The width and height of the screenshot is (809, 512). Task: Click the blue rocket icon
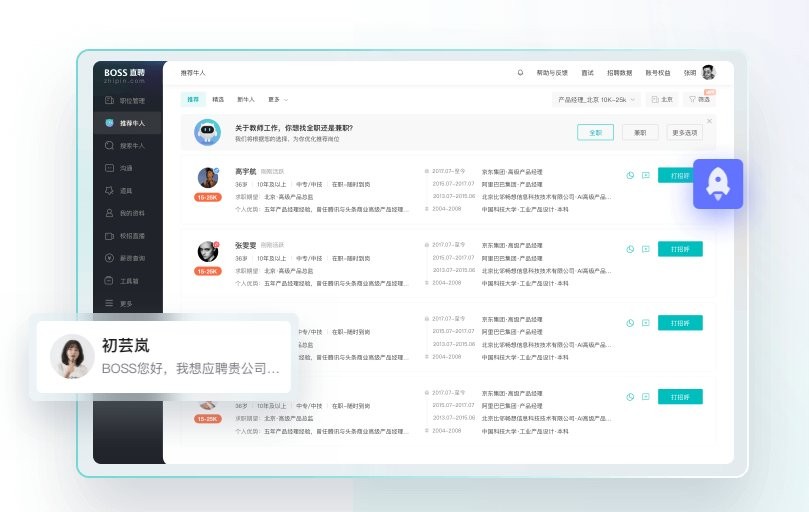[718, 184]
